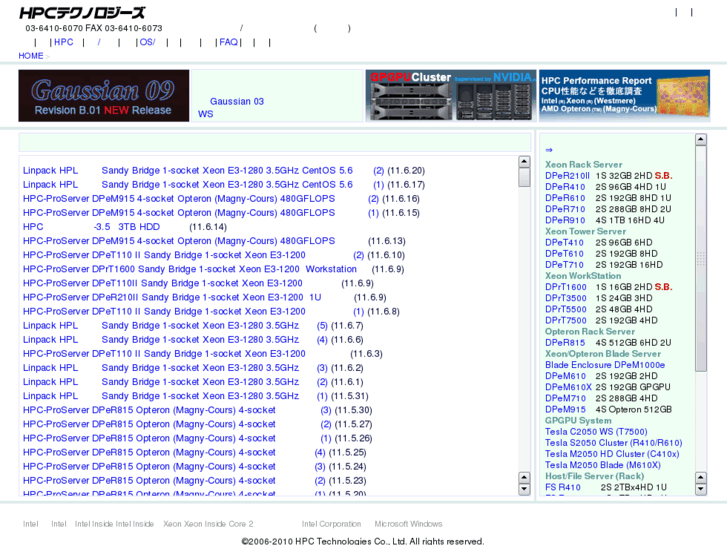
Task: Open DPeT110 II entry dated 11.6.3
Action: [x=164, y=354]
